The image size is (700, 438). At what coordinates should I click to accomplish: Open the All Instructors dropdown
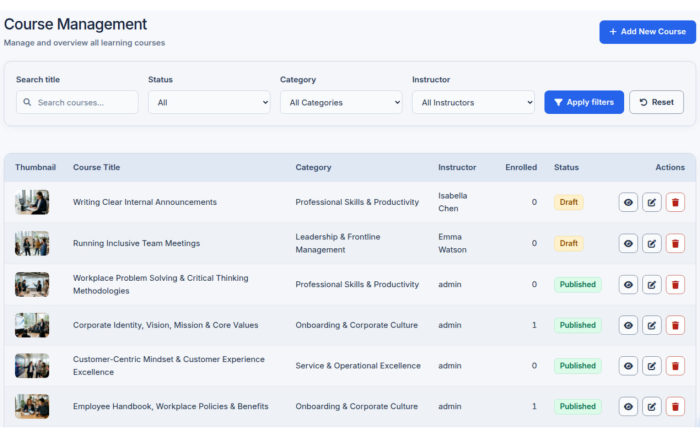(473, 102)
